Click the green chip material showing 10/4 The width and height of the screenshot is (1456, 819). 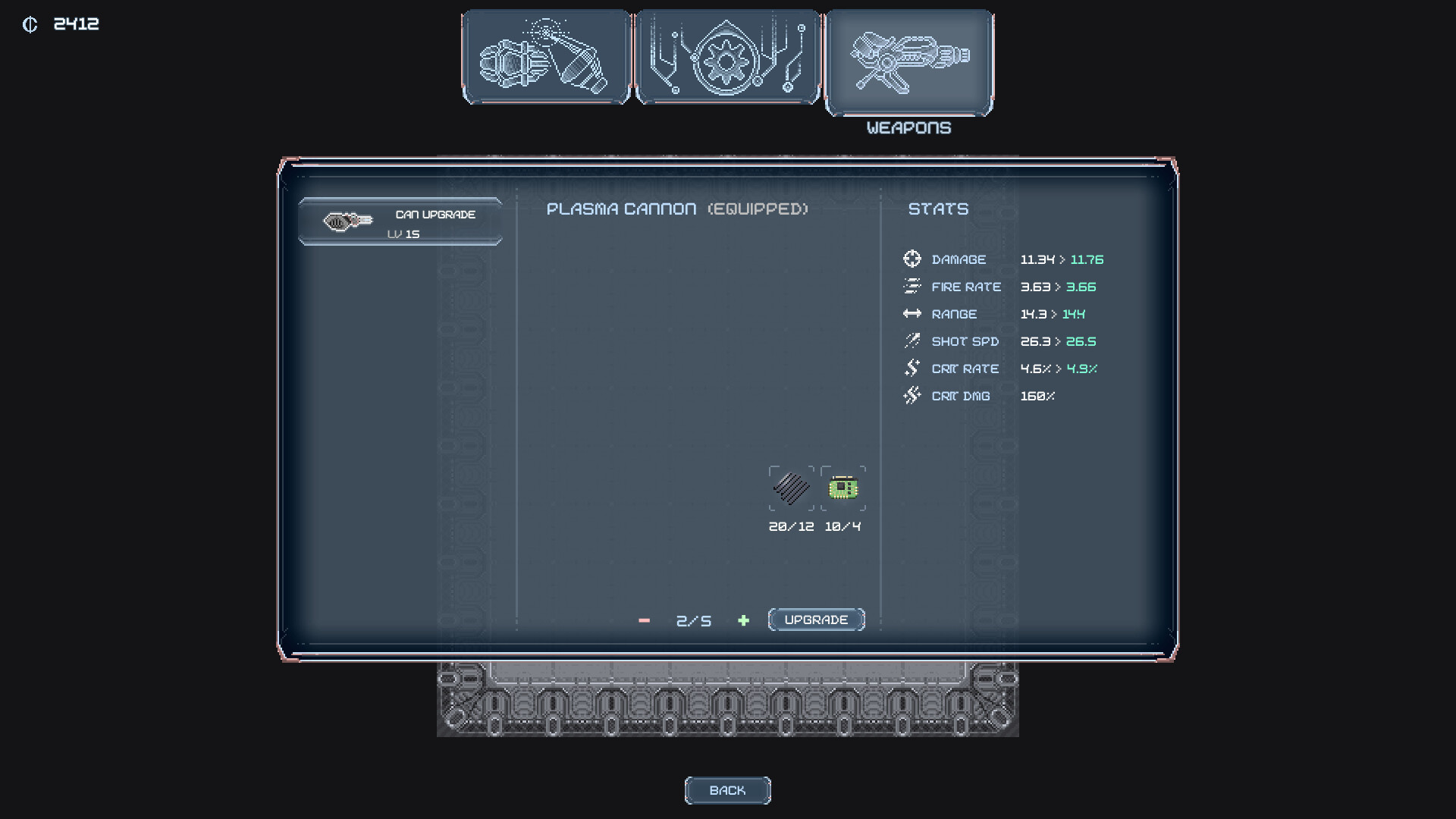(x=842, y=488)
